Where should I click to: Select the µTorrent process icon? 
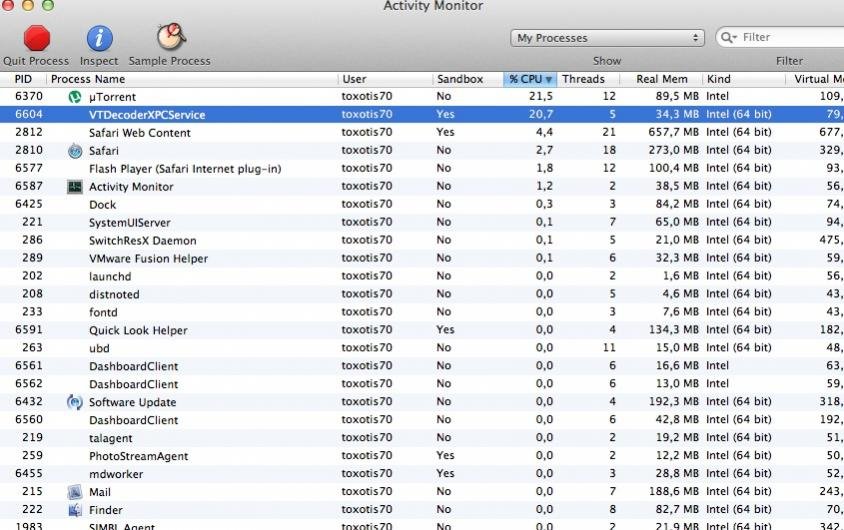(x=74, y=97)
